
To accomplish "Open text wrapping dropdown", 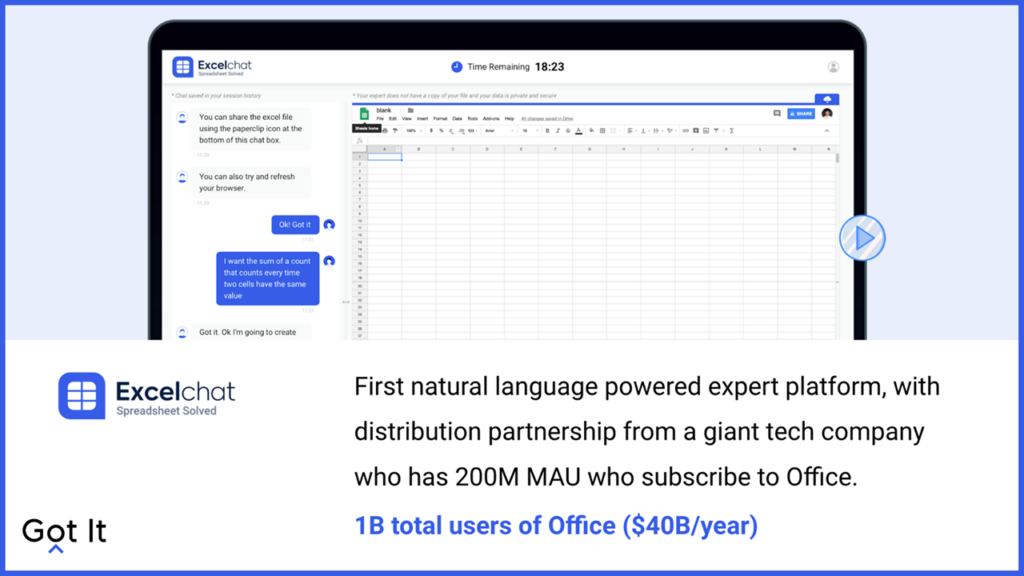I will coord(658,131).
